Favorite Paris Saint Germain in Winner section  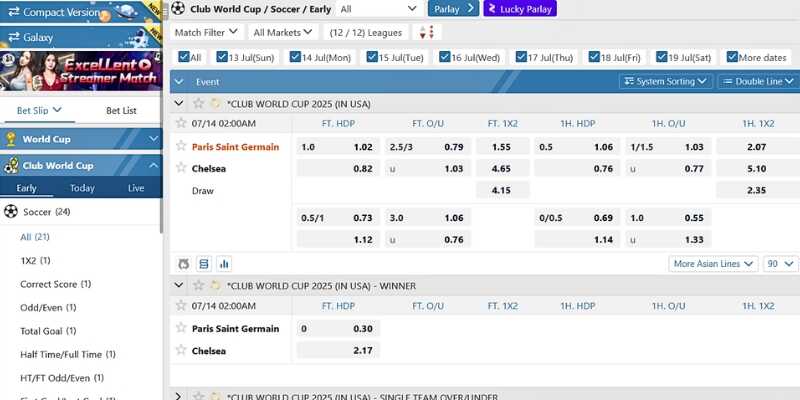pos(181,328)
